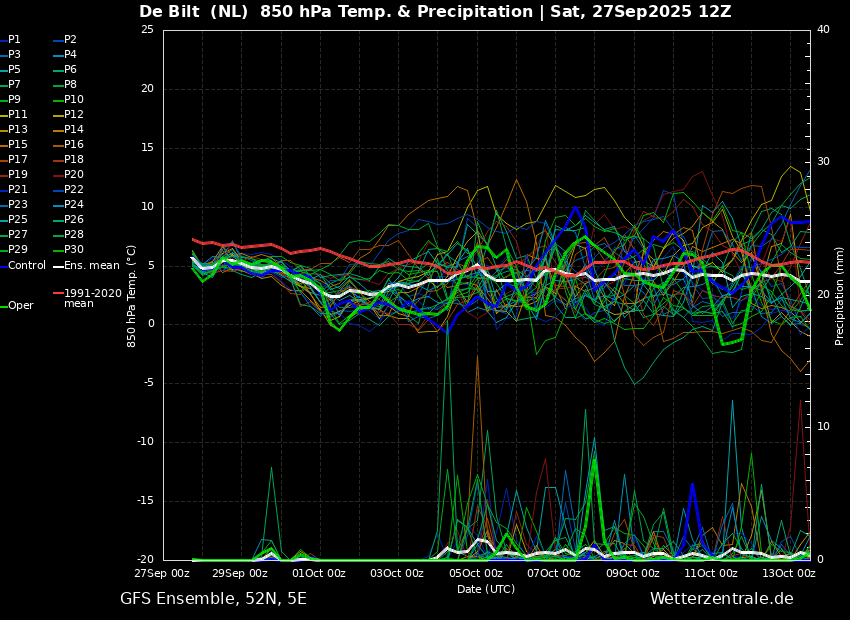Click the Wetterzentrale.de credit text
Screen dimensions: 850x620
click(722, 599)
